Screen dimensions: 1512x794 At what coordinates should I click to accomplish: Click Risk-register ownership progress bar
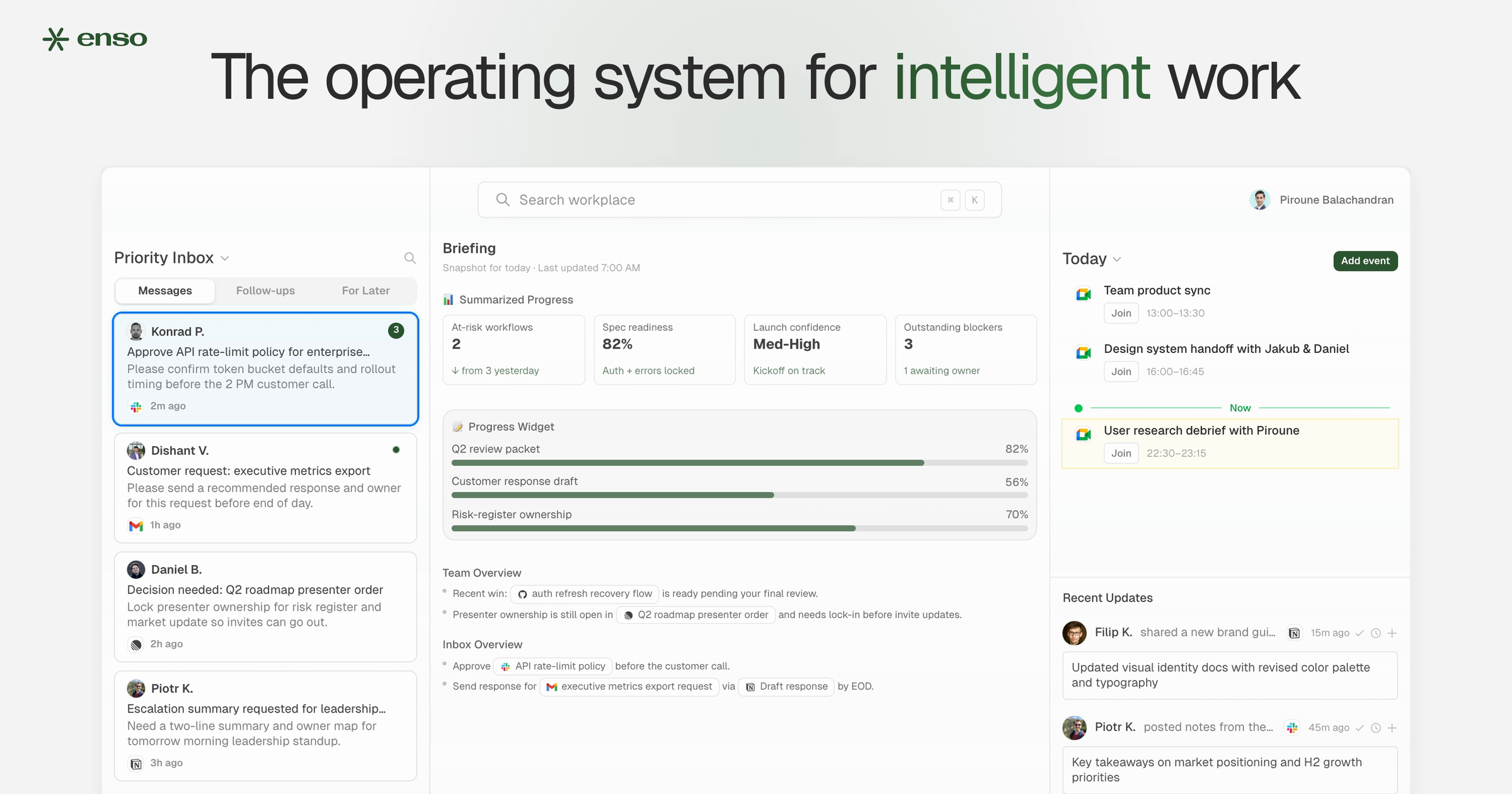[x=740, y=528]
